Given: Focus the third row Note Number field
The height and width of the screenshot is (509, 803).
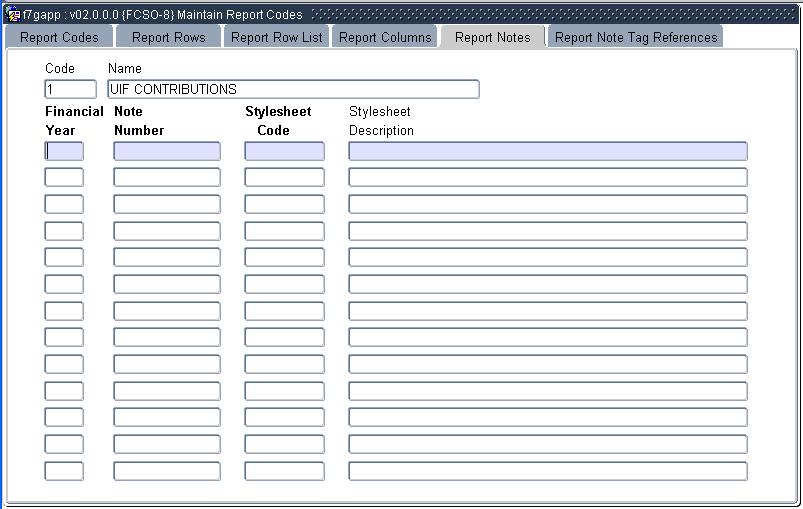Looking at the screenshot, I should [166, 204].
